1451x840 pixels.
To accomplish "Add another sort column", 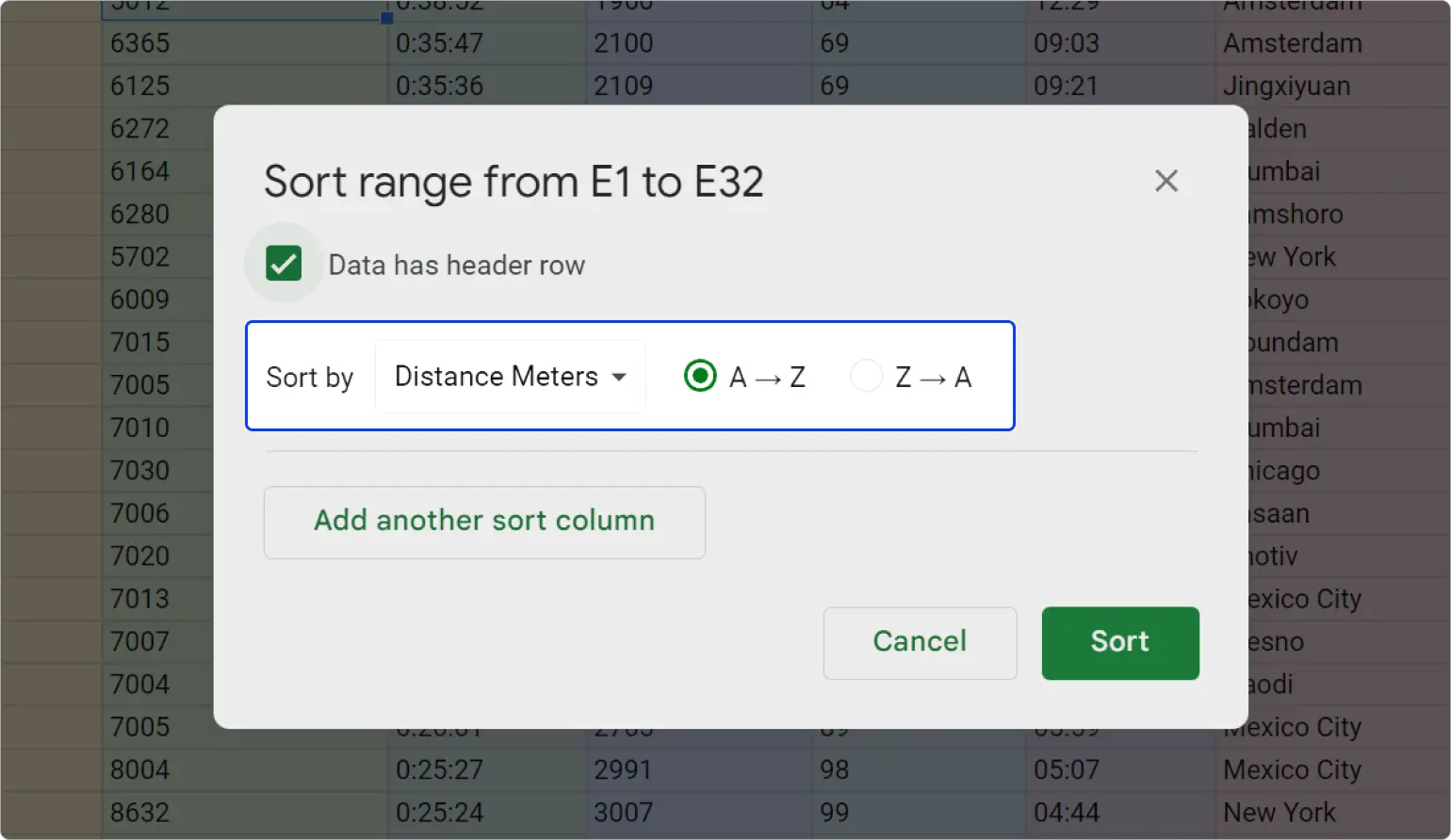I will 484,521.
